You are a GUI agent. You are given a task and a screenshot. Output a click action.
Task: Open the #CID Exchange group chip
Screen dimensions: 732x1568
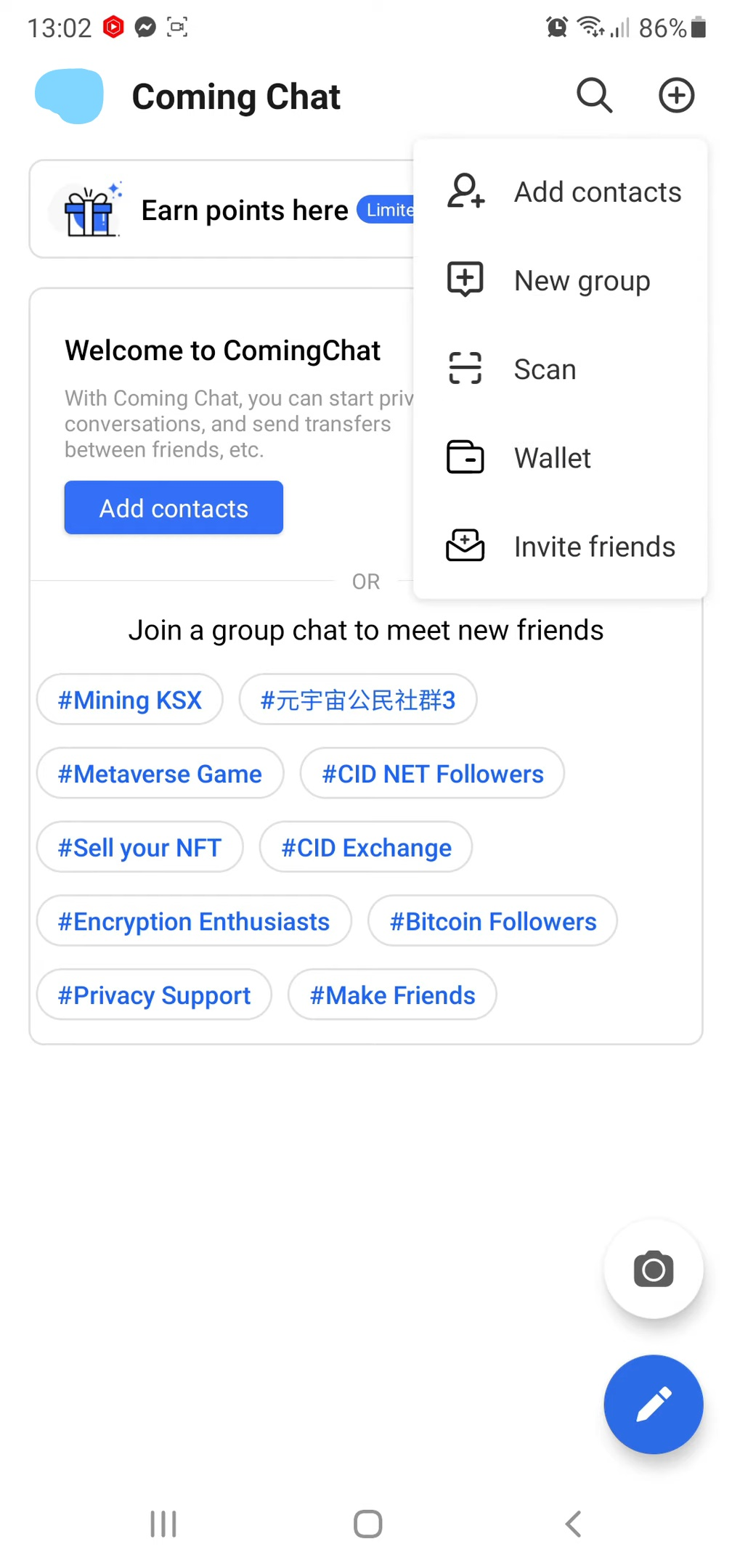coord(366,848)
